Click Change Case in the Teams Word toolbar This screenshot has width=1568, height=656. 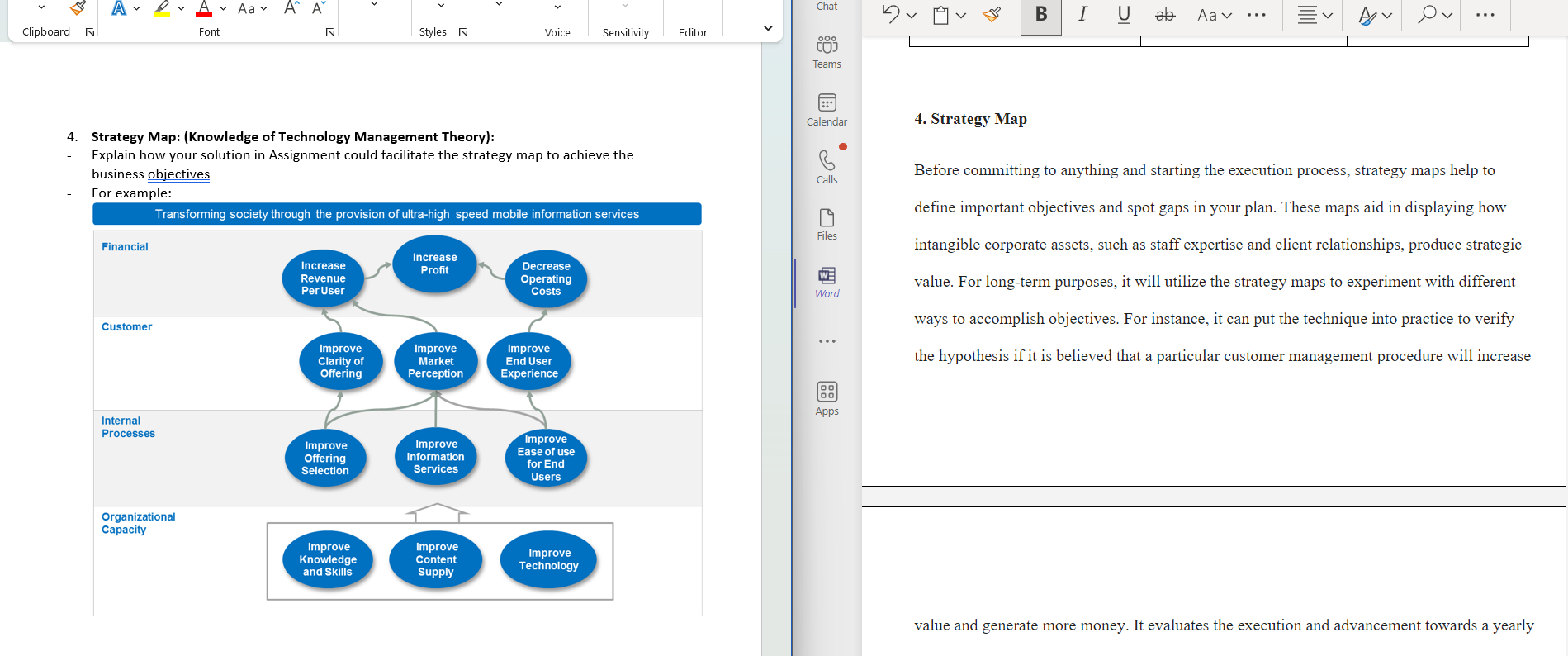[1206, 15]
